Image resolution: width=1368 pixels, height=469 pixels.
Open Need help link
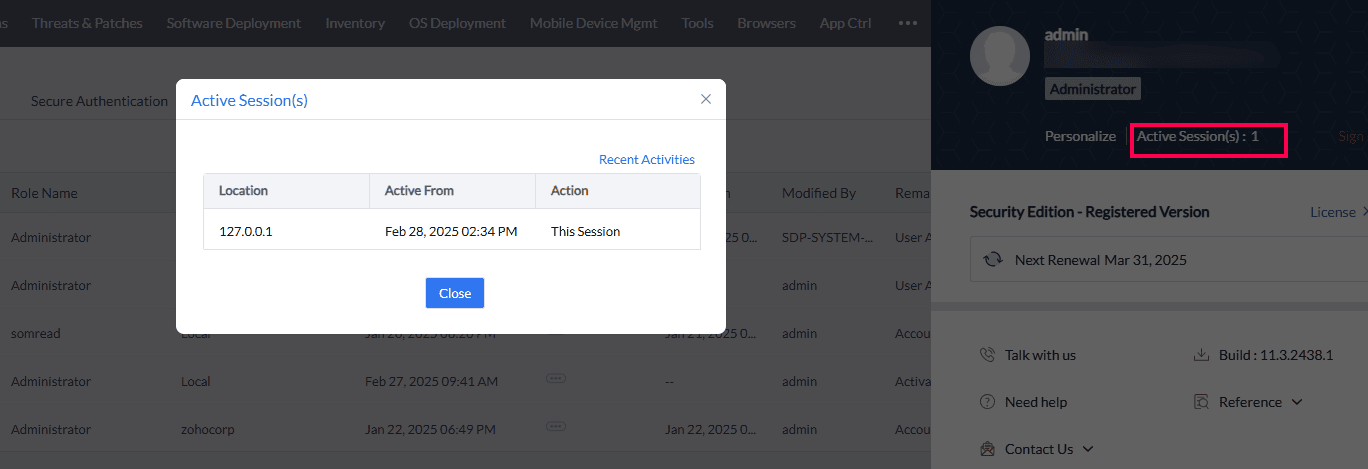1036,402
